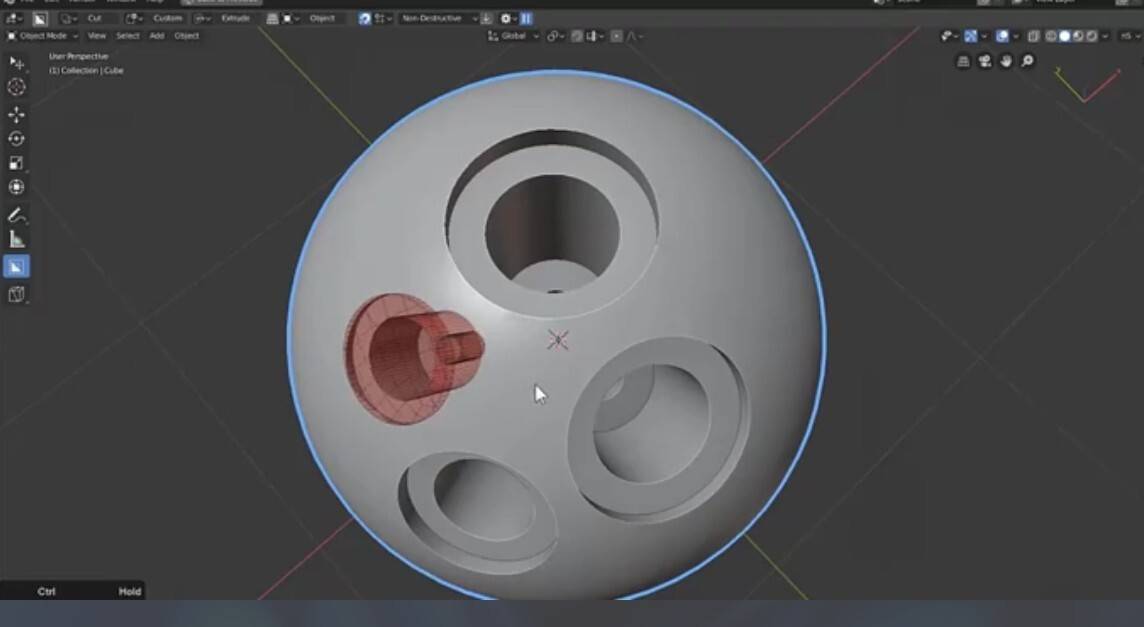Click the Cube entry in the breadcrumb text

click(113, 71)
